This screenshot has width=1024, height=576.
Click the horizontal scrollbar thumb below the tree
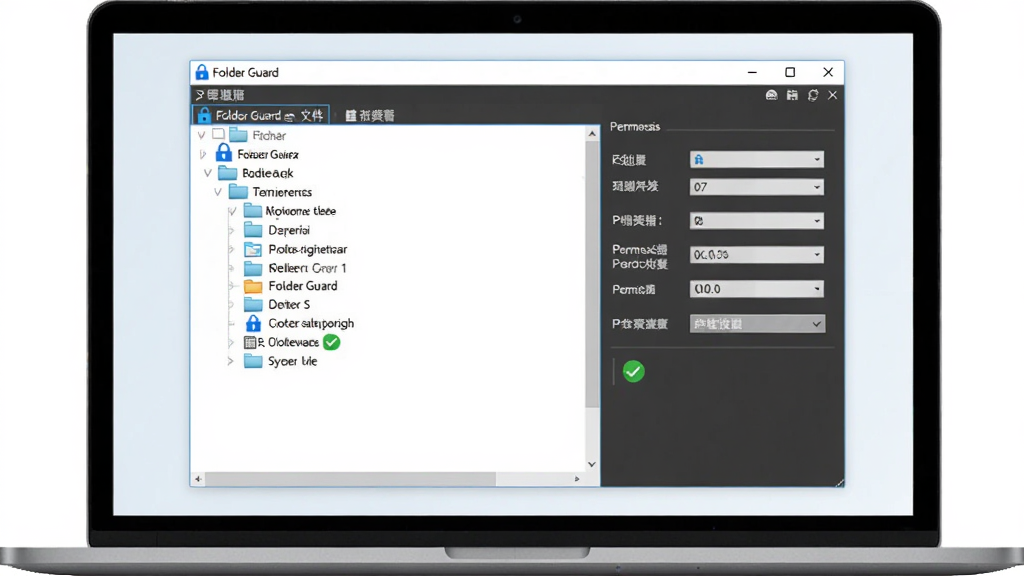(x=350, y=479)
